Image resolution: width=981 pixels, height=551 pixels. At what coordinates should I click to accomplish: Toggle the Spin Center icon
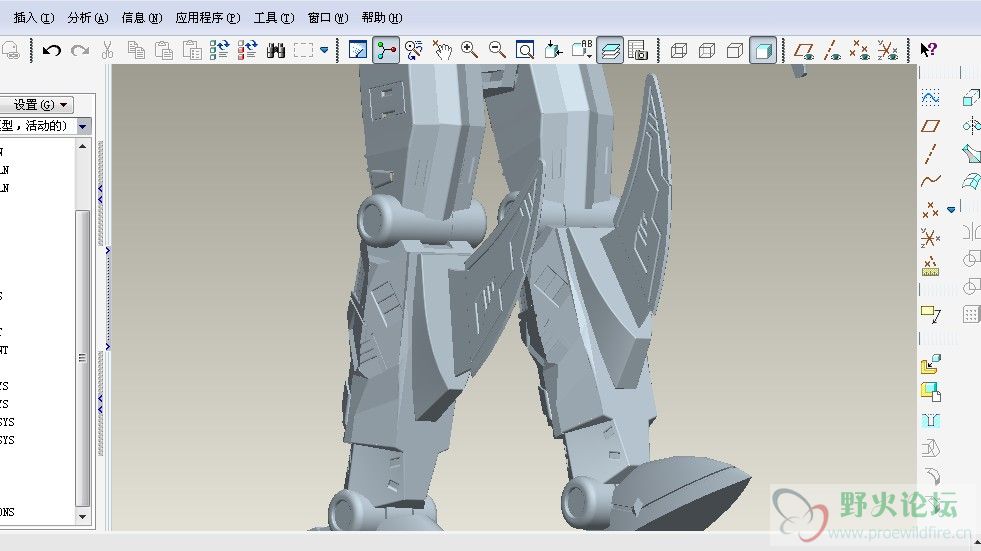[386, 50]
